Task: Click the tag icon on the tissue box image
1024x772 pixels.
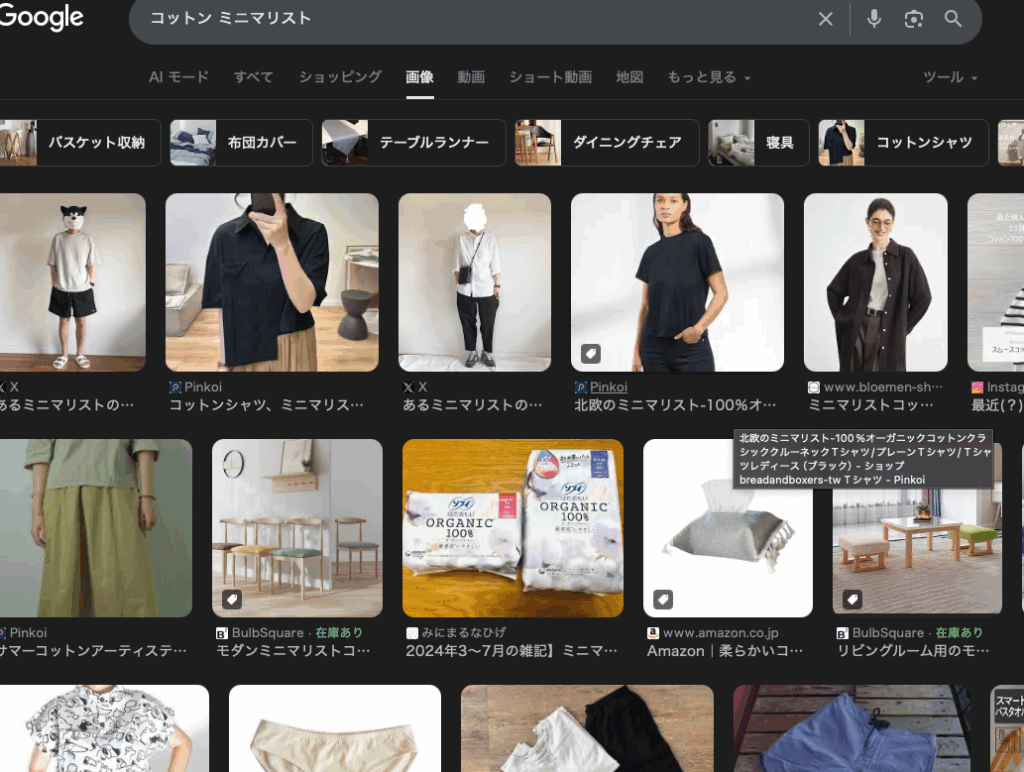Action: (661, 600)
